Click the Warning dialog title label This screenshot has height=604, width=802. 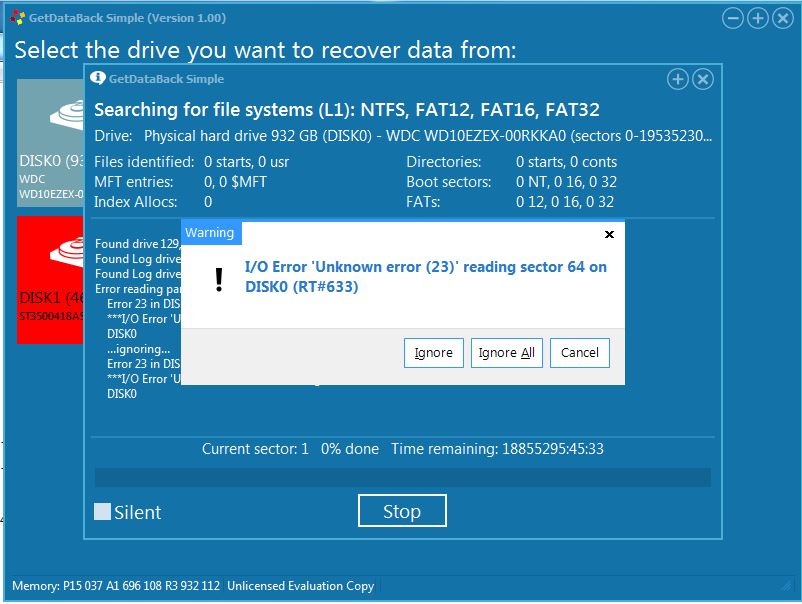tap(209, 233)
